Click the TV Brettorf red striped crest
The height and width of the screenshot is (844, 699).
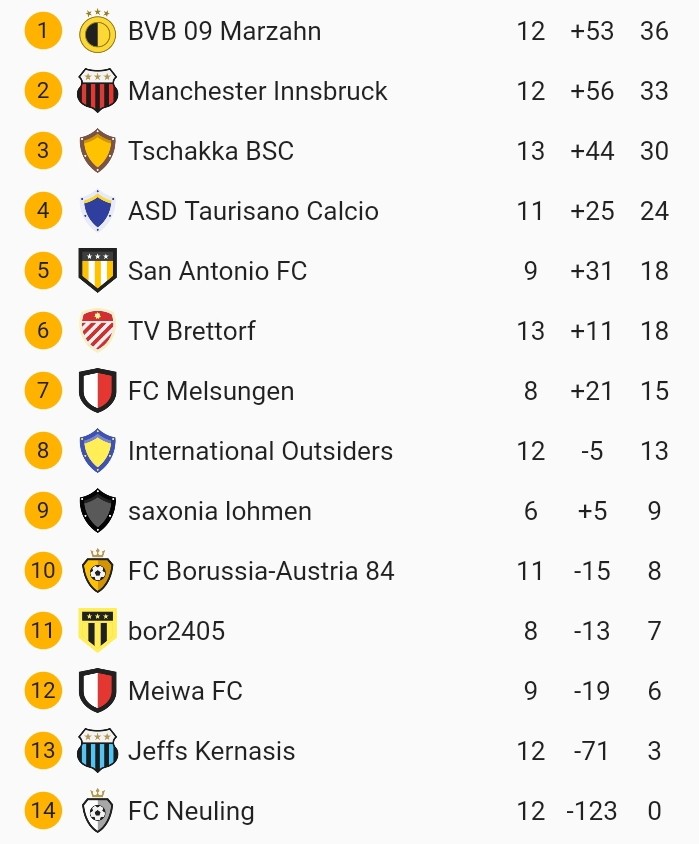pos(97,331)
